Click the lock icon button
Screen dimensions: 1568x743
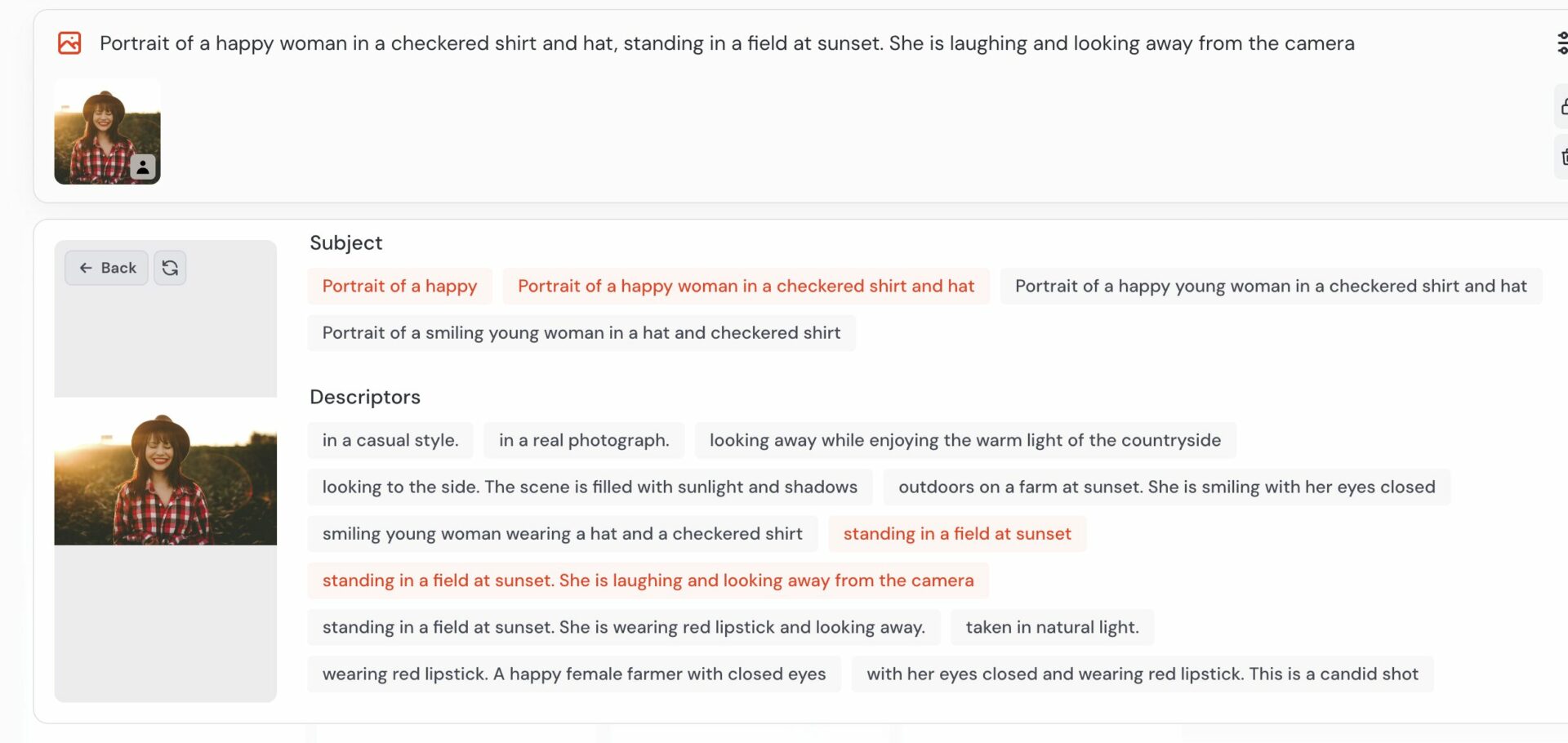[1561, 107]
